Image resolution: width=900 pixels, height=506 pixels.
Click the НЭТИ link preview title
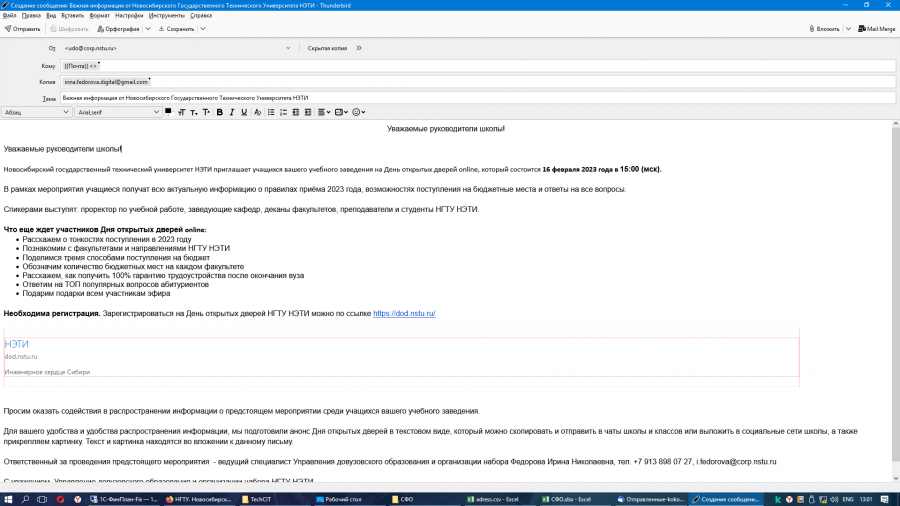click(x=16, y=344)
